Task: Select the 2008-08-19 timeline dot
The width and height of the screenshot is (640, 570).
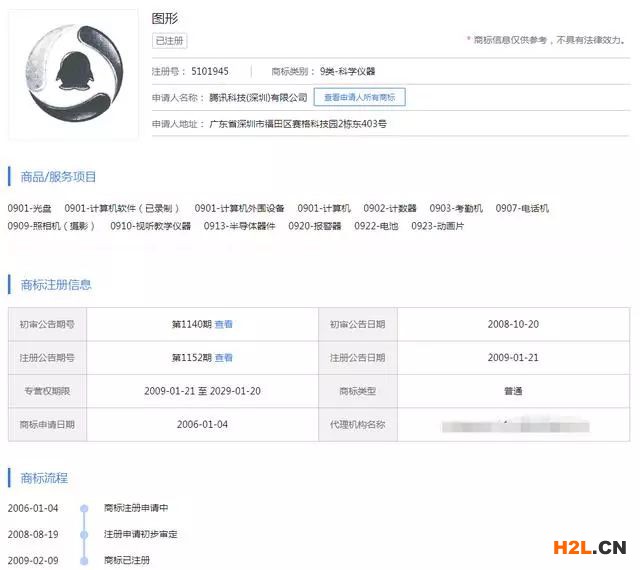Action: point(85,534)
